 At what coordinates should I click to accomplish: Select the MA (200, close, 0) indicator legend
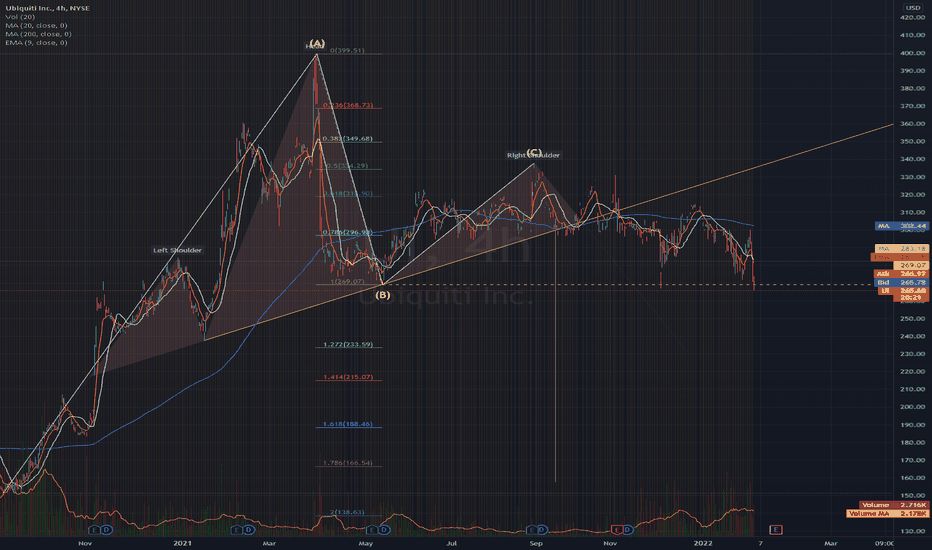(x=38, y=34)
